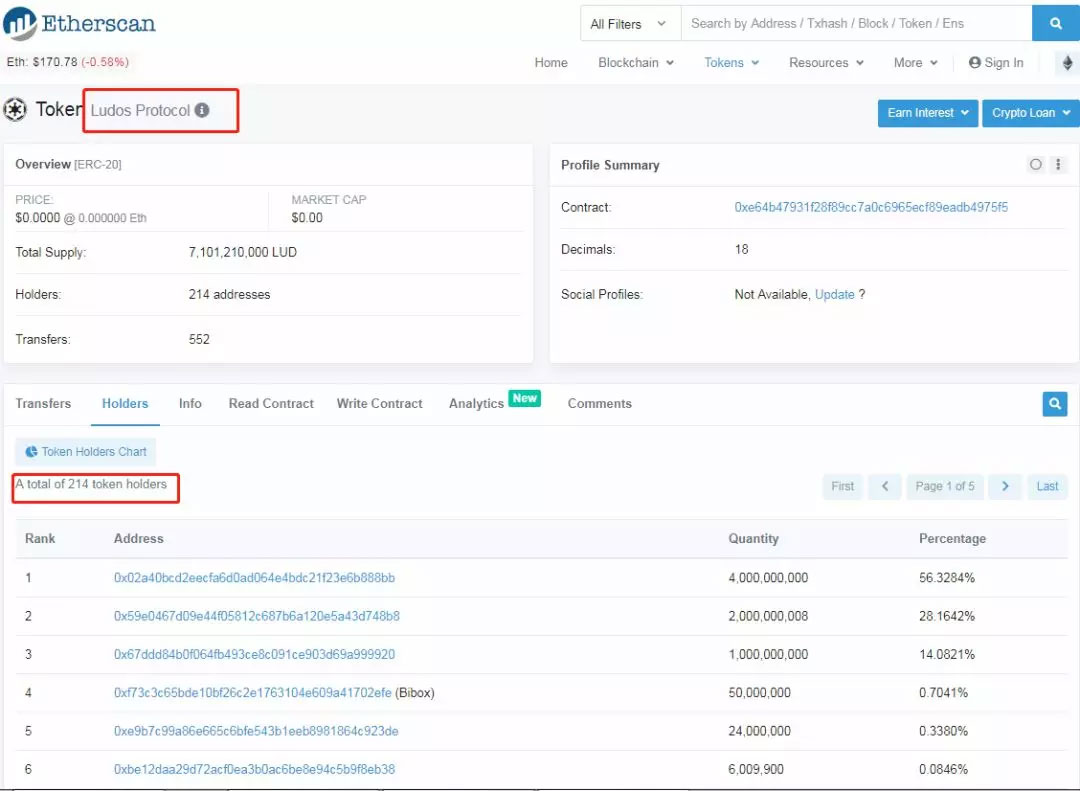Open the Read Contract tab
The height and width of the screenshot is (791, 1080).
pos(271,404)
